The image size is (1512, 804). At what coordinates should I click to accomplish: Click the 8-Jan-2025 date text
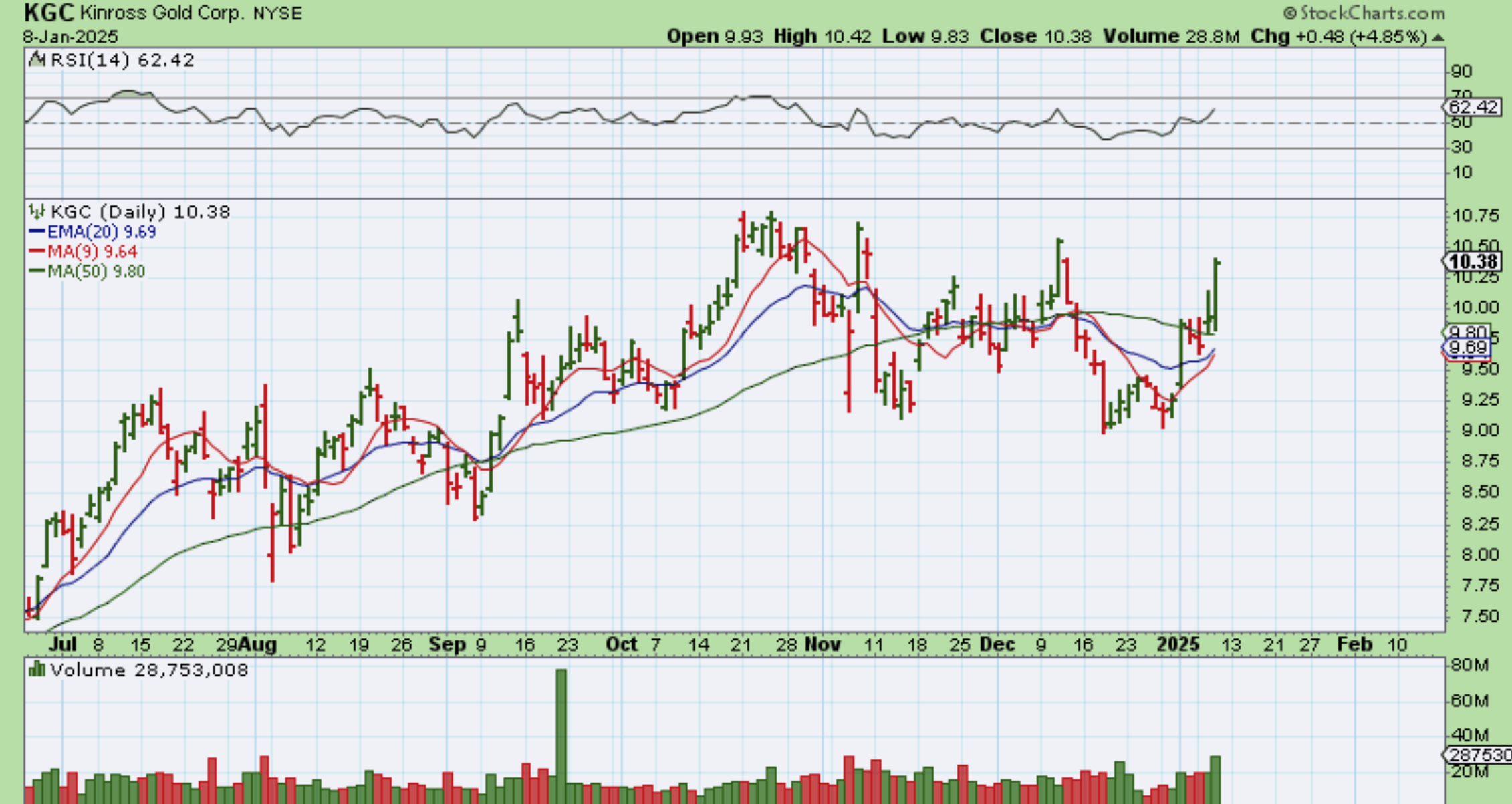(x=70, y=37)
